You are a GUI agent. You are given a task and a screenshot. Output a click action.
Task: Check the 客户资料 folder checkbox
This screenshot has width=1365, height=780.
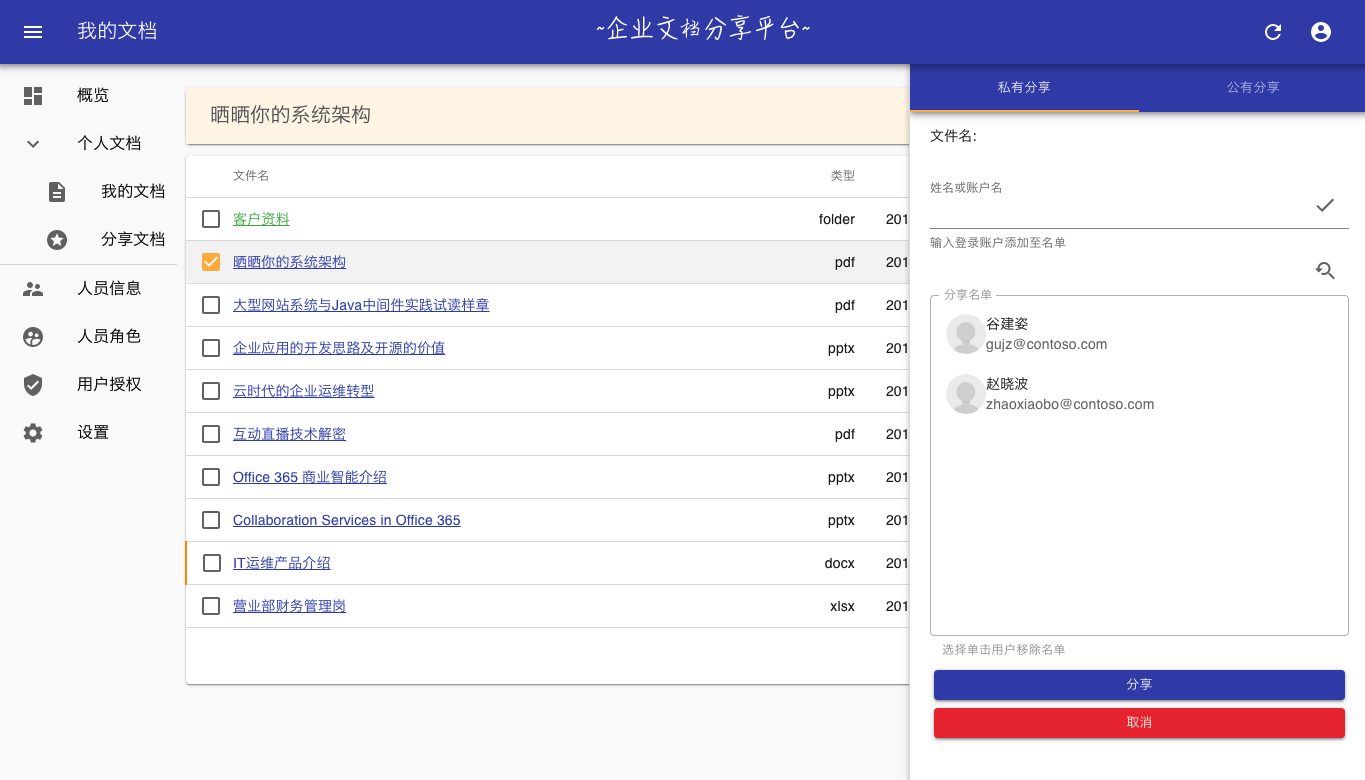point(211,219)
